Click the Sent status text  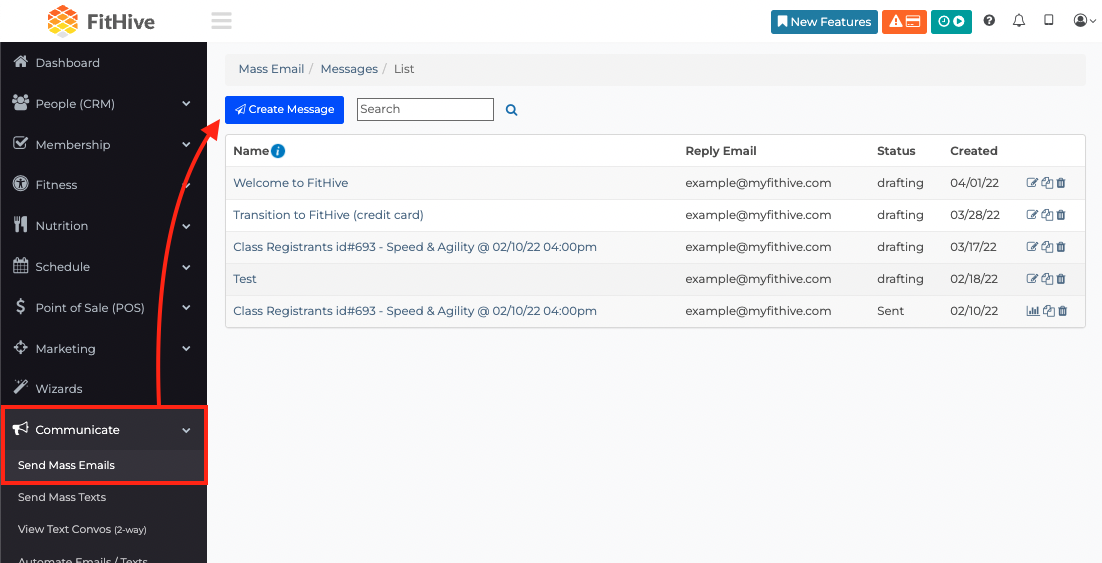[890, 311]
